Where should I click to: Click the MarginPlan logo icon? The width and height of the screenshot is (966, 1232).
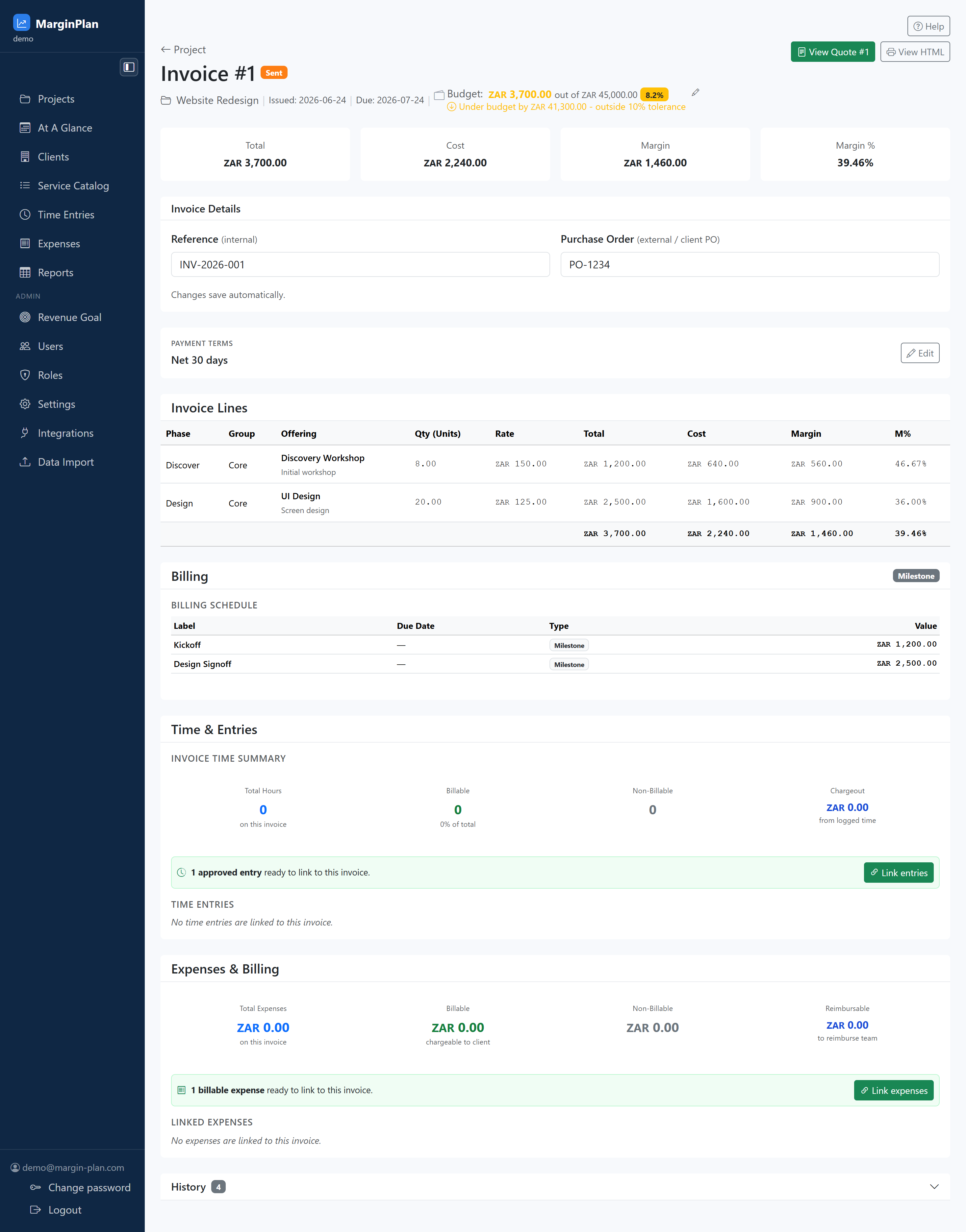click(x=21, y=23)
